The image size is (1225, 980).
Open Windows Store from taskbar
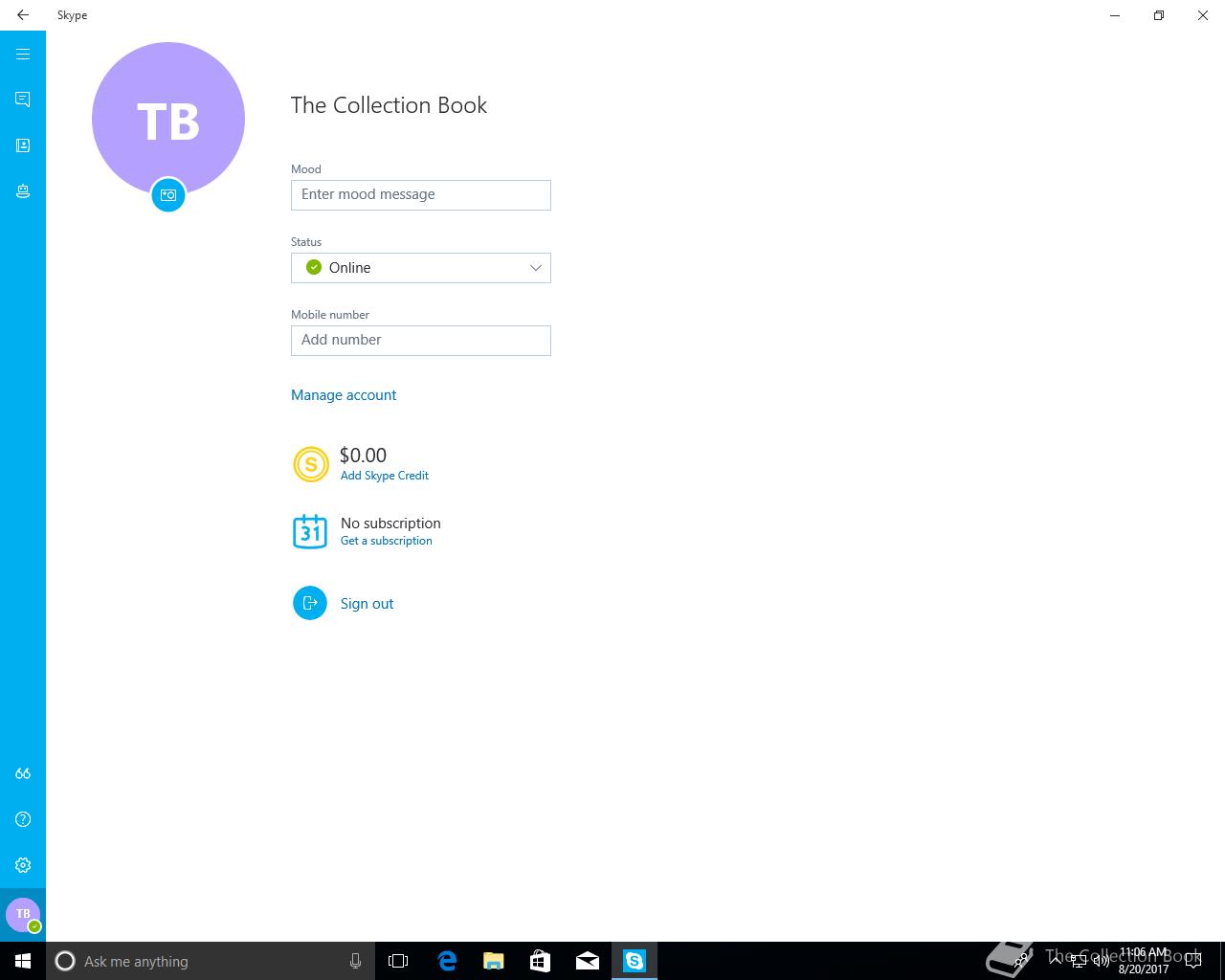coord(541,961)
